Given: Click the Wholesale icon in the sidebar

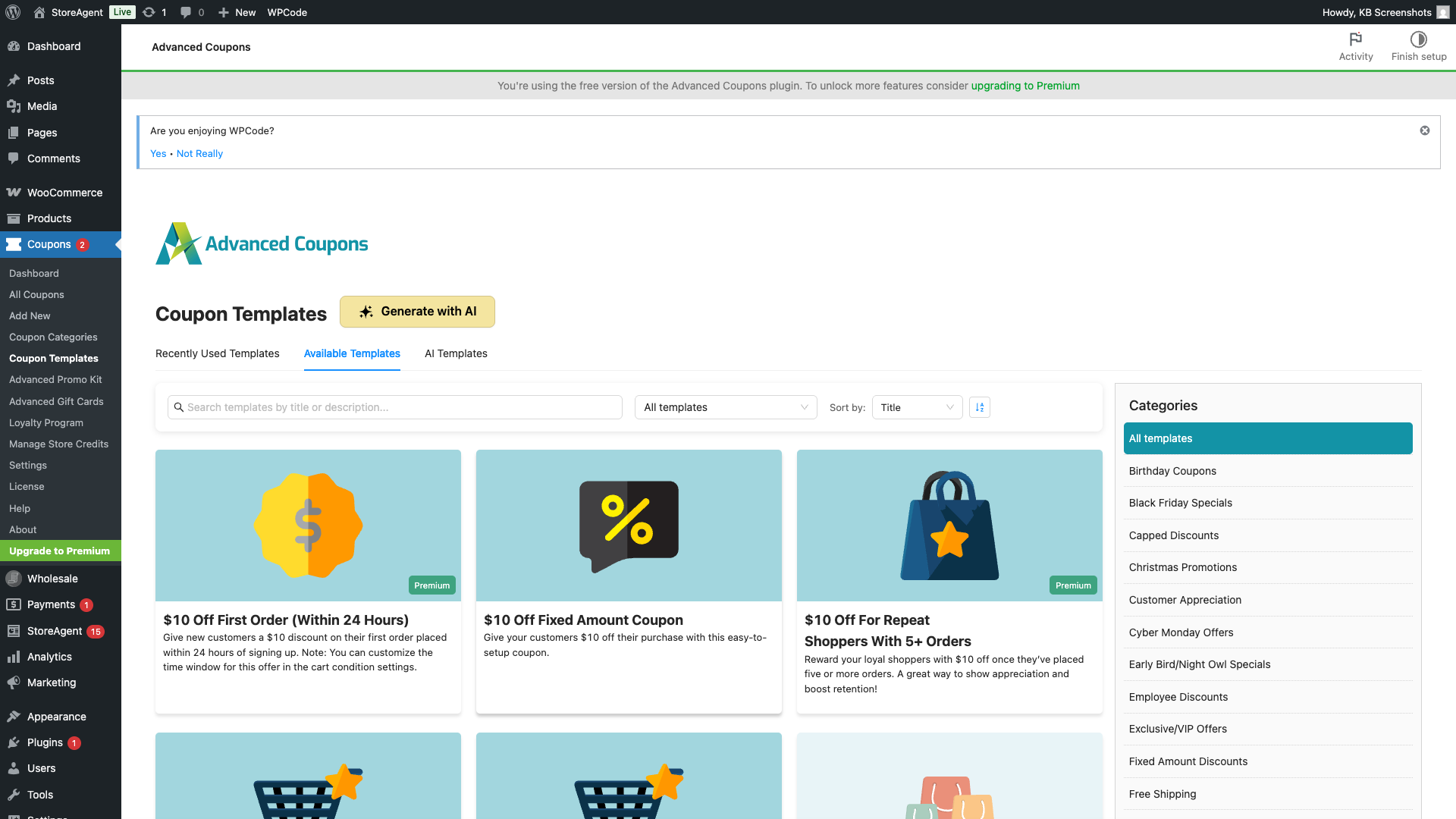Looking at the screenshot, I should click(x=14, y=579).
